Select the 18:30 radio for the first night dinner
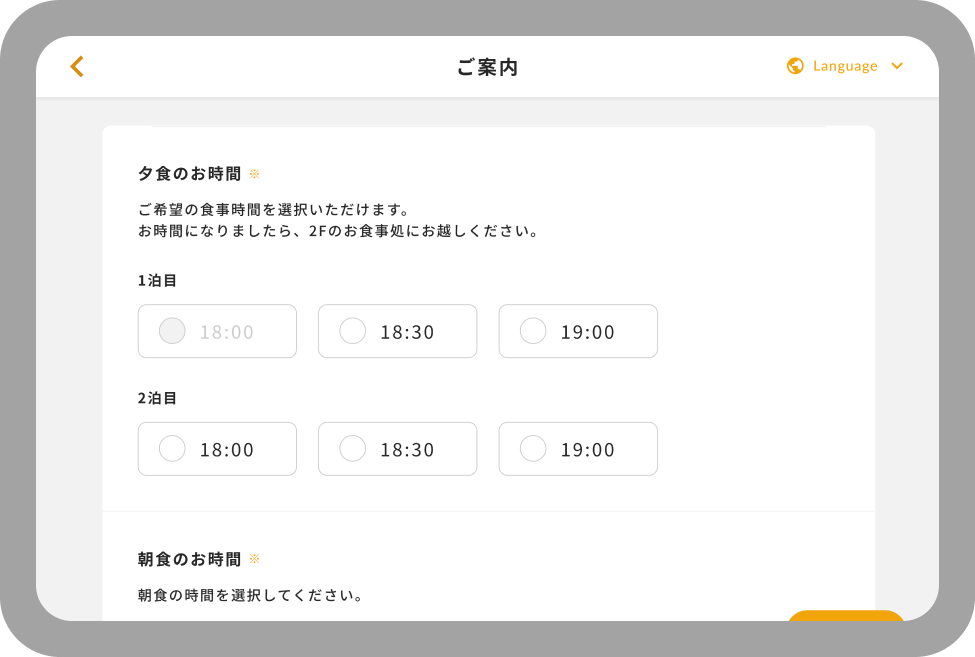This screenshot has height=657, width=975. point(352,330)
